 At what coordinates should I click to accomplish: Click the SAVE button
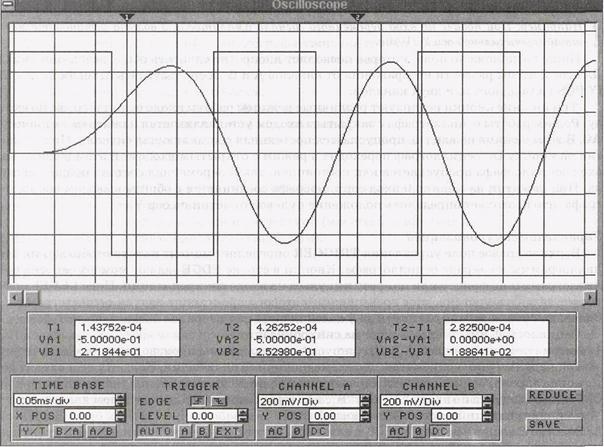pos(554,424)
